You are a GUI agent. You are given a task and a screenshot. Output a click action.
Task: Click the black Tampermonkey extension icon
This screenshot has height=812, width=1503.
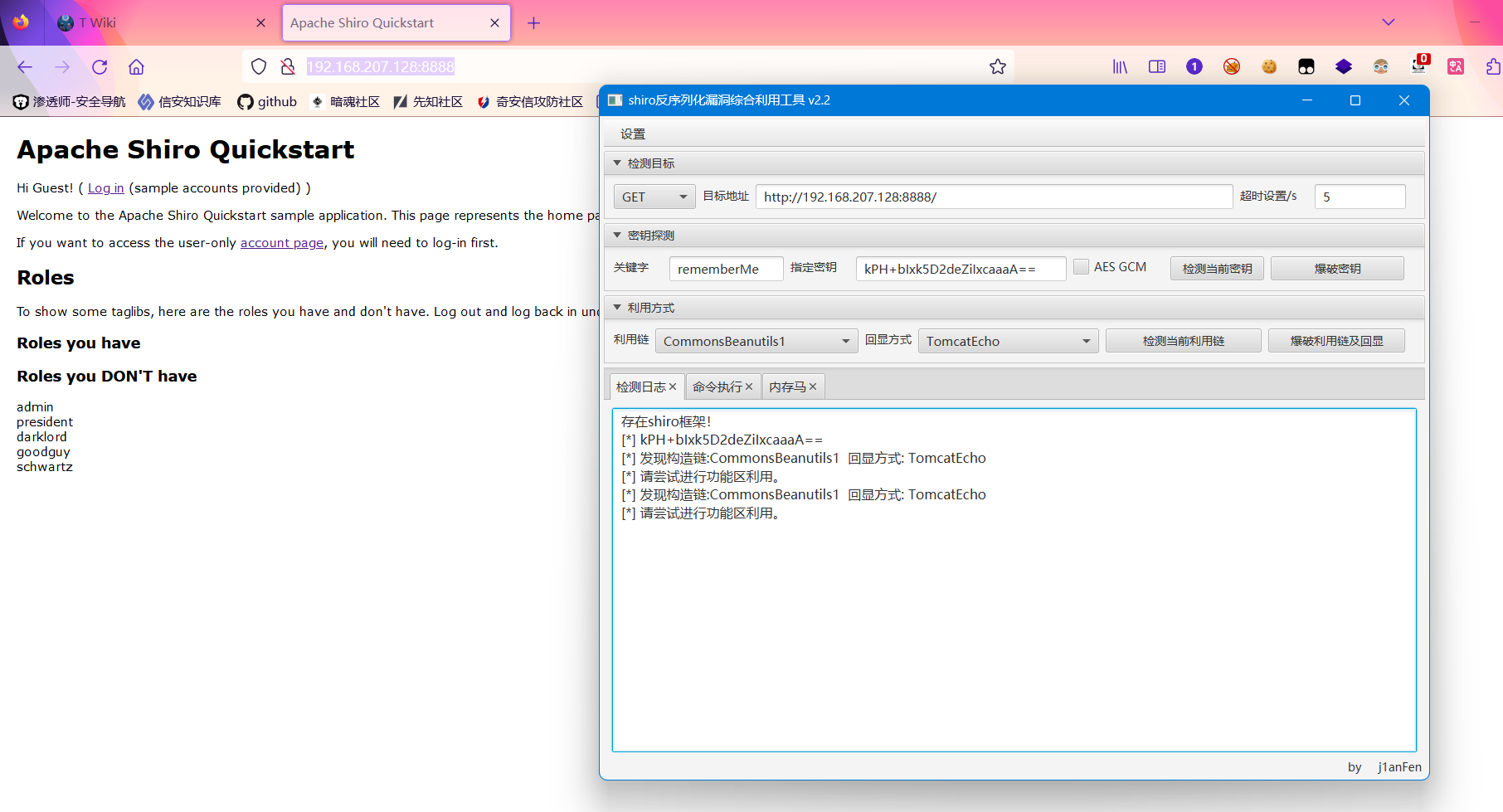(1306, 66)
